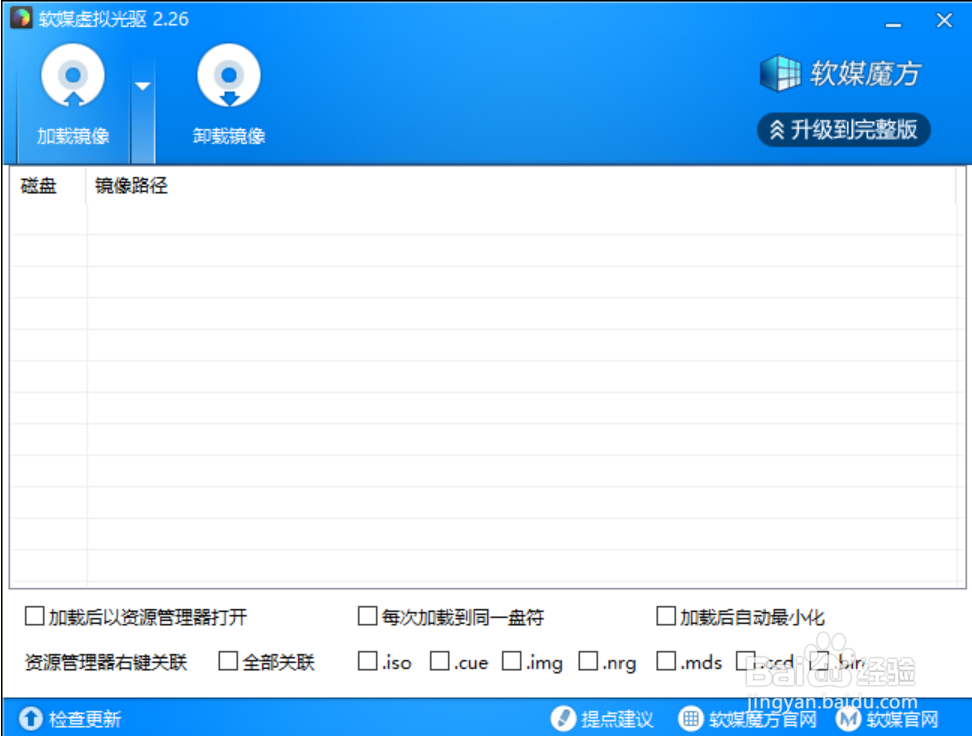Check the 全部关联 association checkbox

click(226, 662)
